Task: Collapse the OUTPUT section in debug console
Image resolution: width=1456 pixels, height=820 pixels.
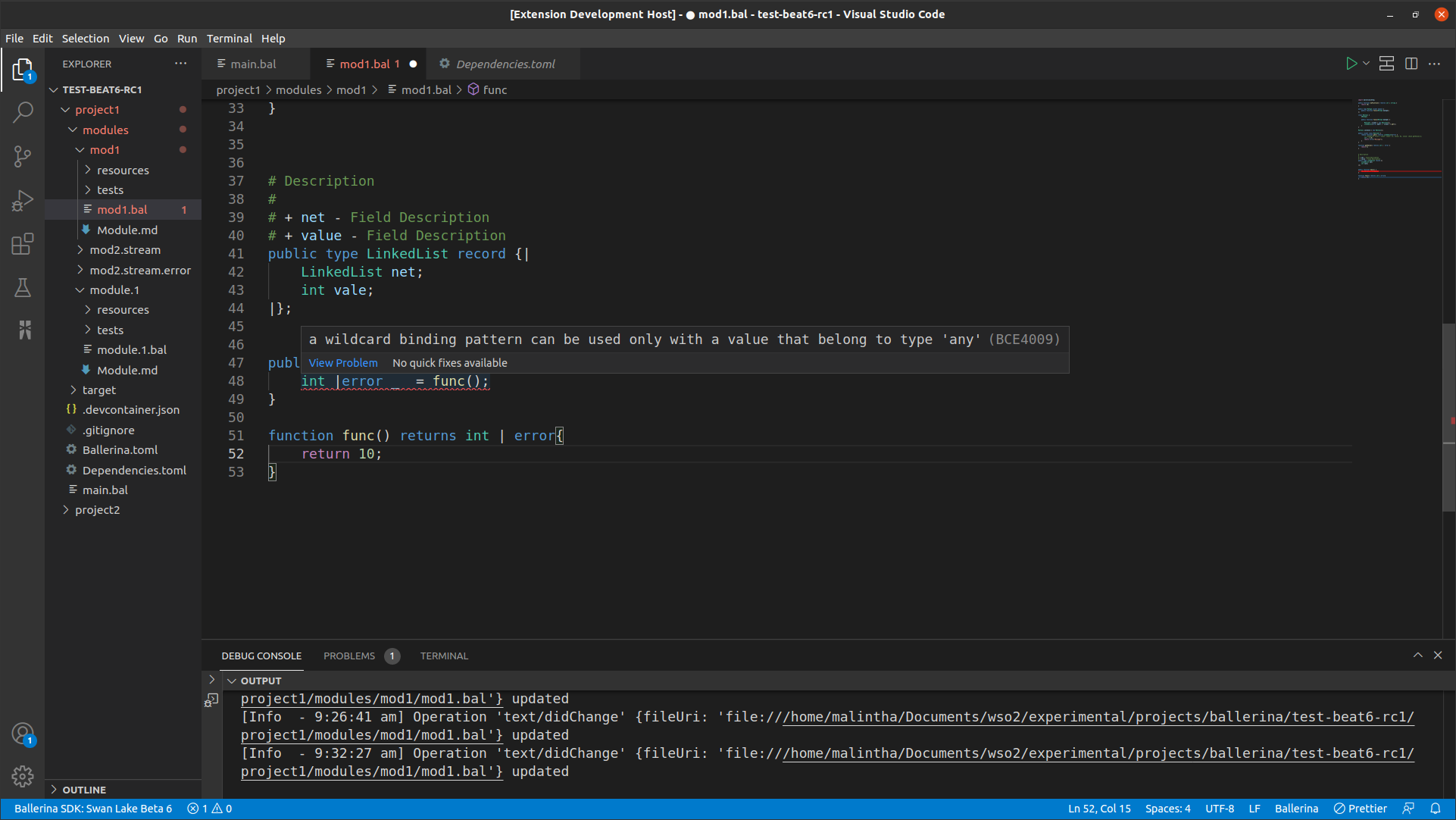Action: point(233,681)
